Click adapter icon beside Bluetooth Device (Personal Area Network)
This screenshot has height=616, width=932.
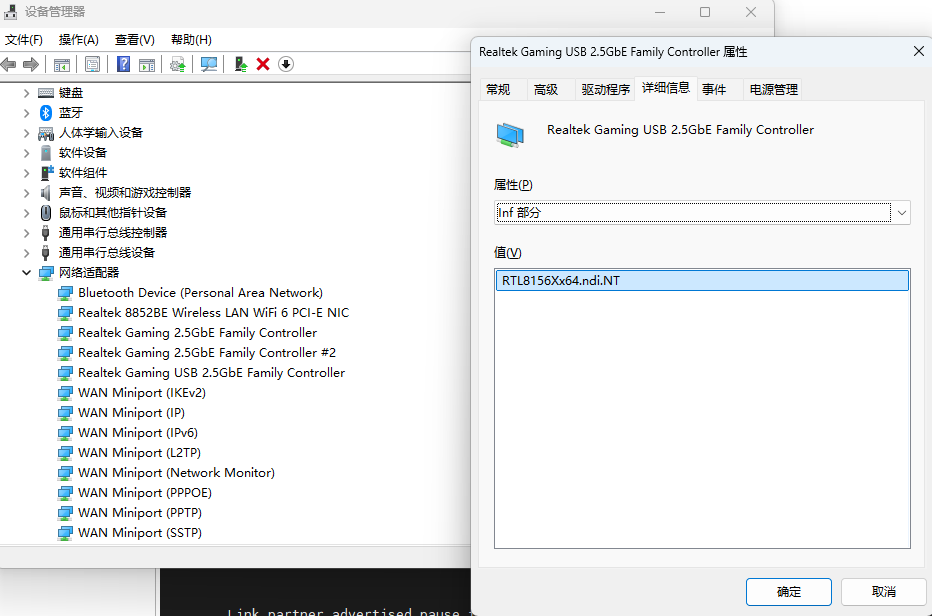point(65,293)
